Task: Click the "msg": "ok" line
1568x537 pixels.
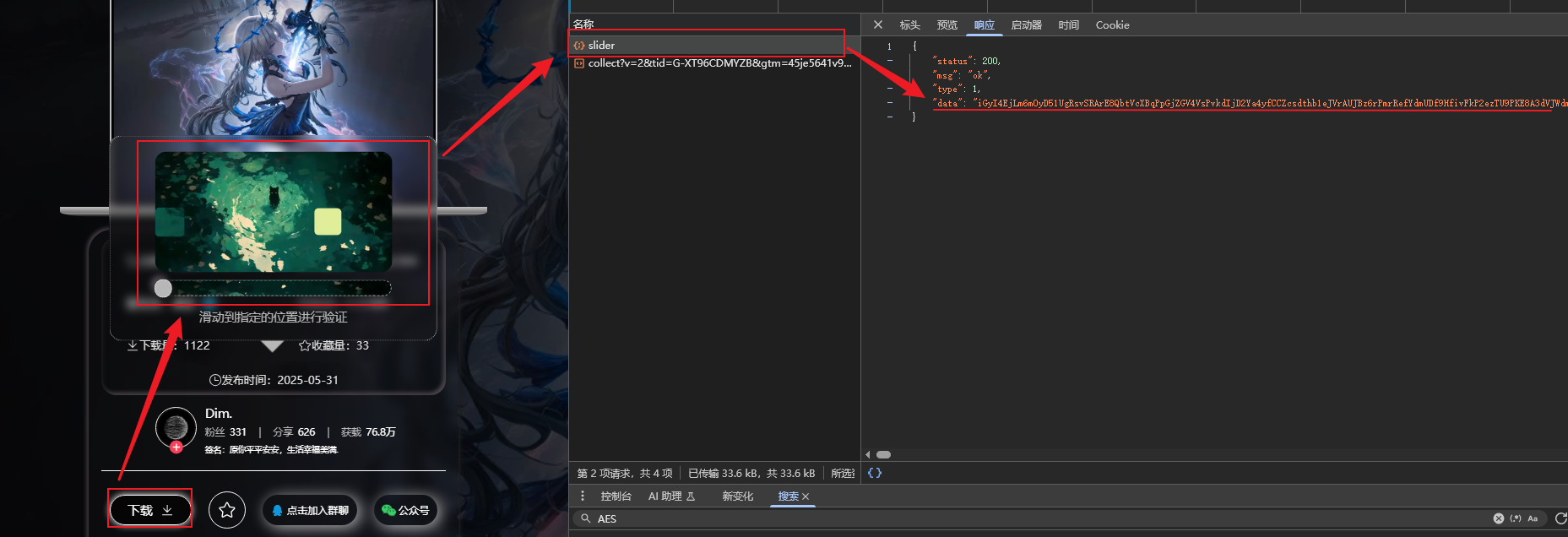Action: (962, 75)
